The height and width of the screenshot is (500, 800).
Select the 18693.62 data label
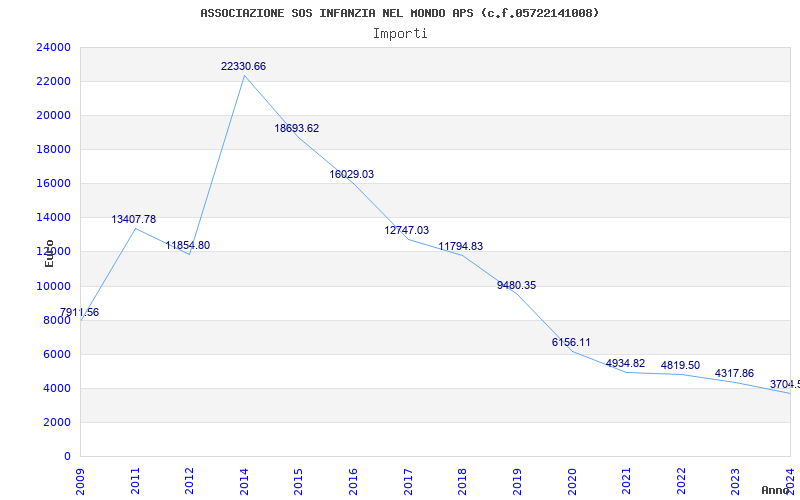(297, 129)
